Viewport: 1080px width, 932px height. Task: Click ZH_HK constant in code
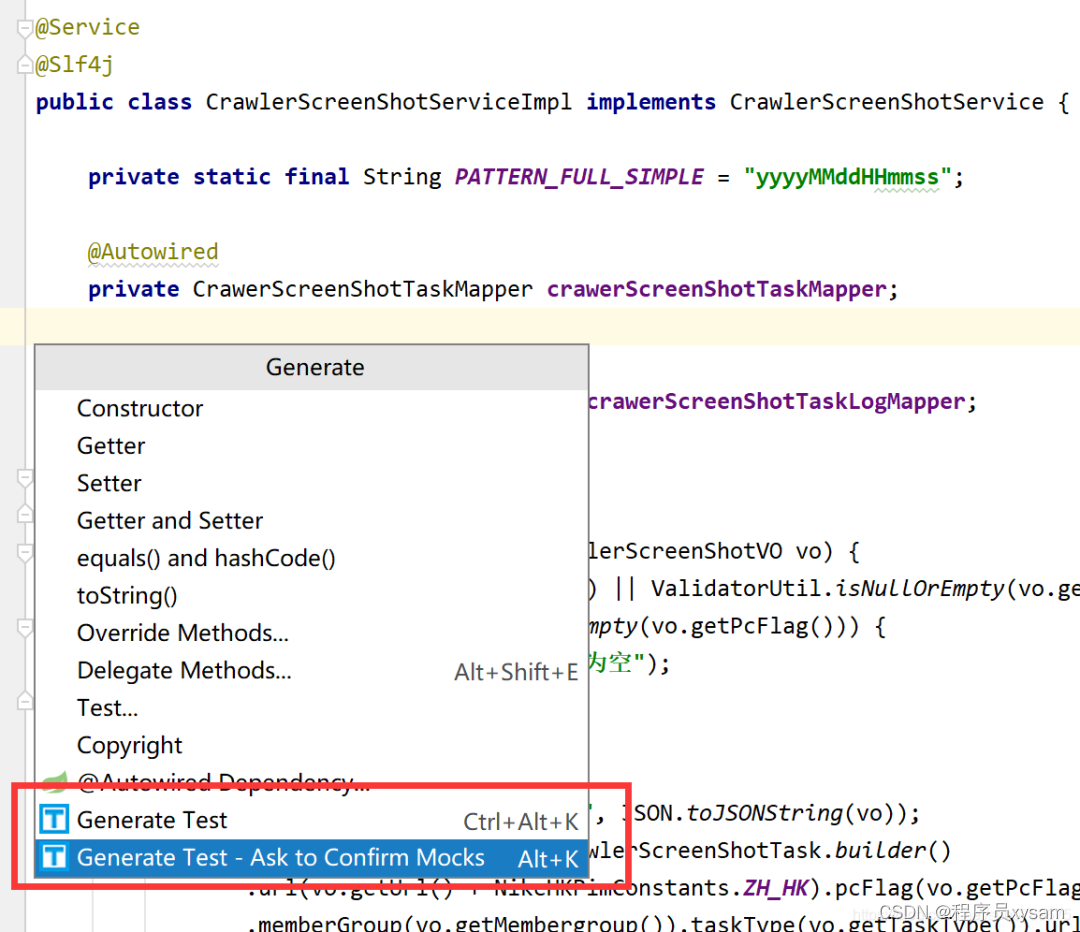pyautogui.click(x=776, y=889)
